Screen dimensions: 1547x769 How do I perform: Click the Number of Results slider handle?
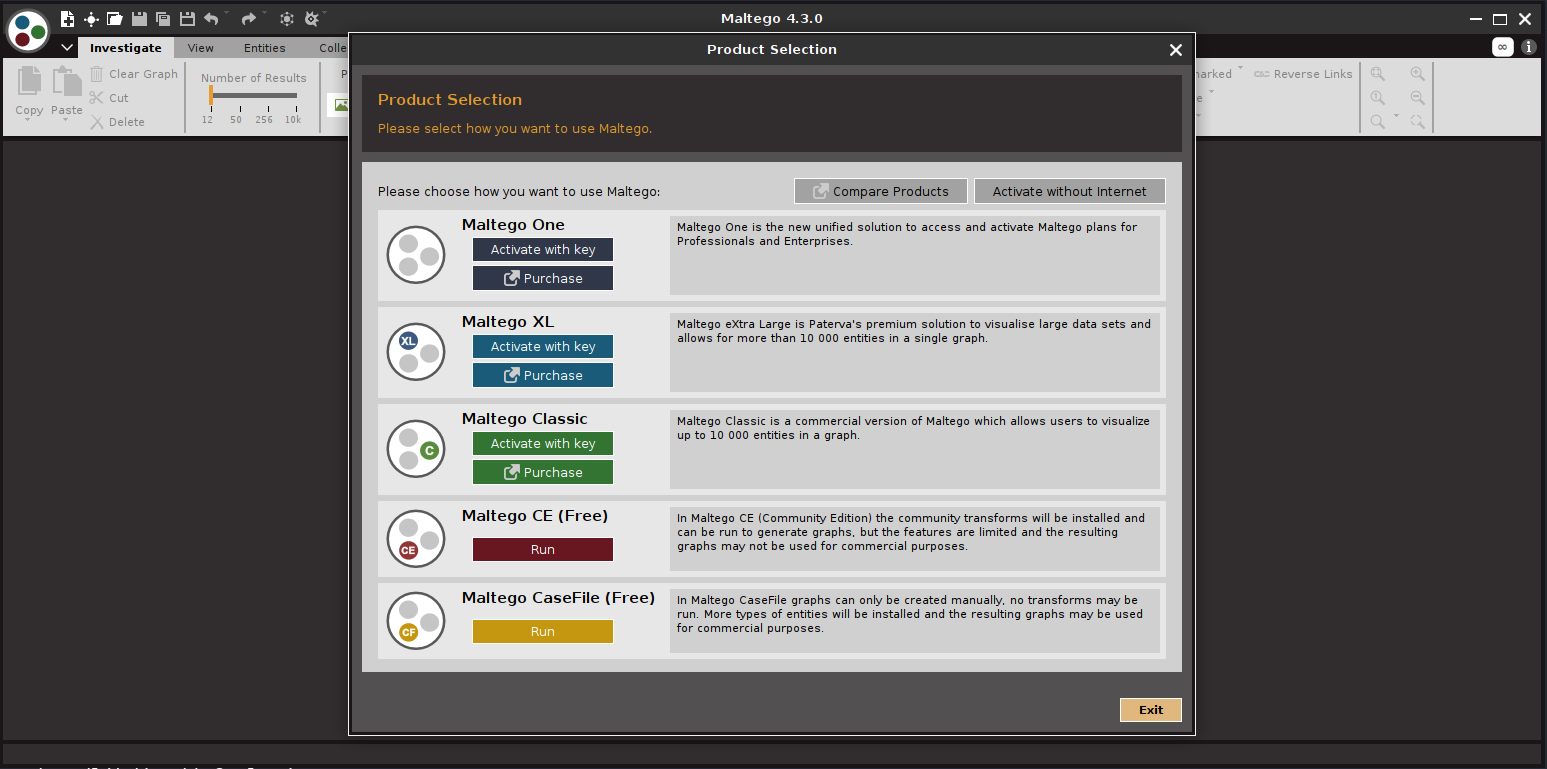(211, 95)
